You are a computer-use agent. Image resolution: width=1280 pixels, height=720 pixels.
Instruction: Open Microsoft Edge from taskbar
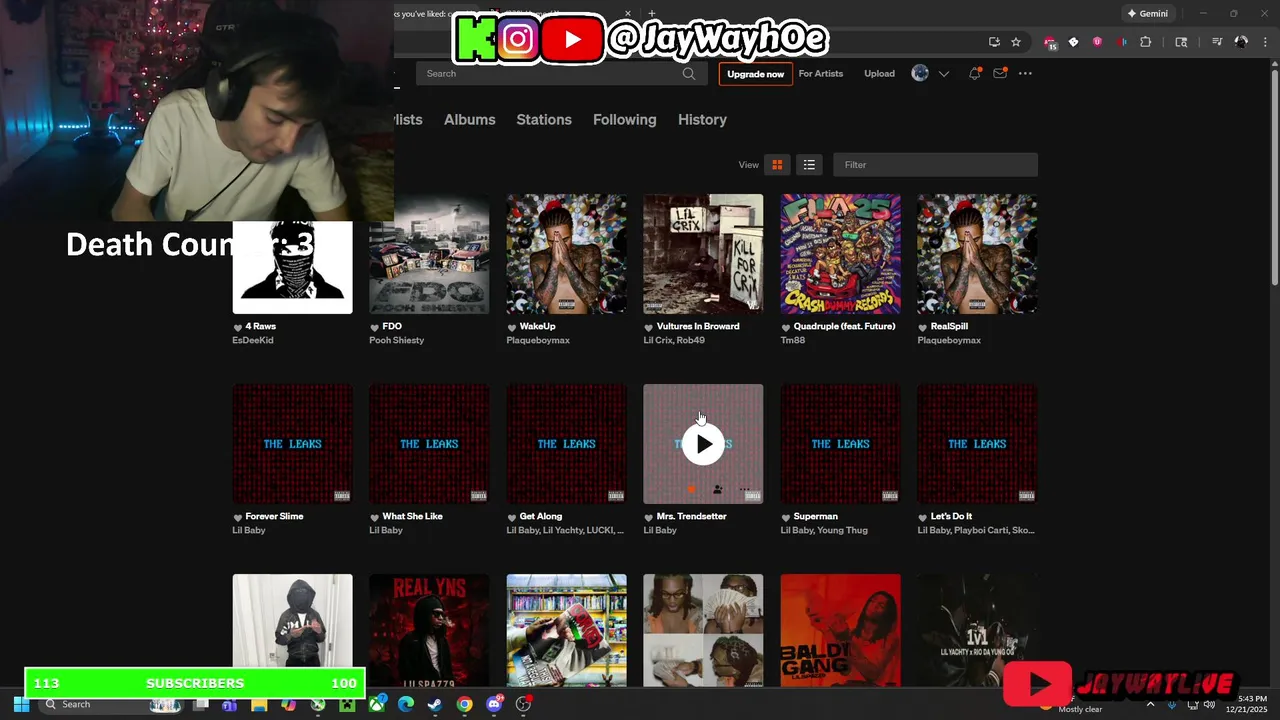click(405, 704)
